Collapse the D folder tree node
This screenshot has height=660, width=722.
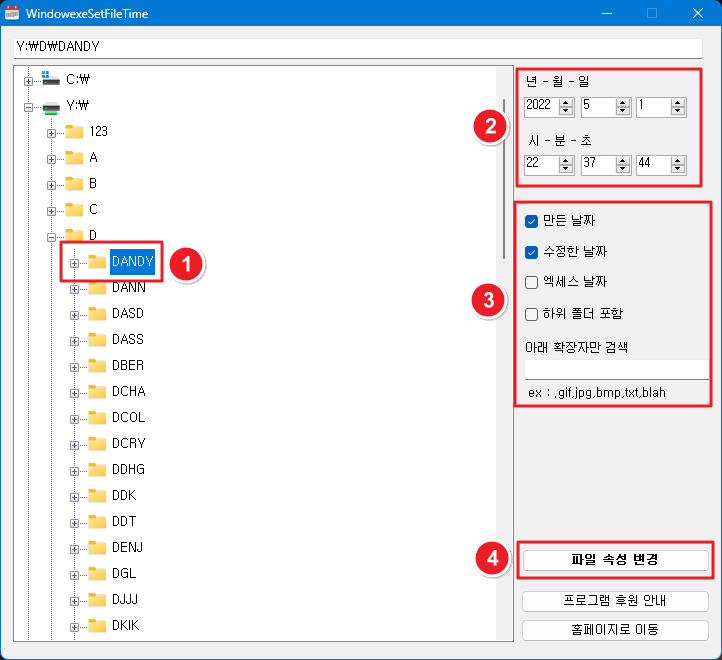(x=51, y=236)
